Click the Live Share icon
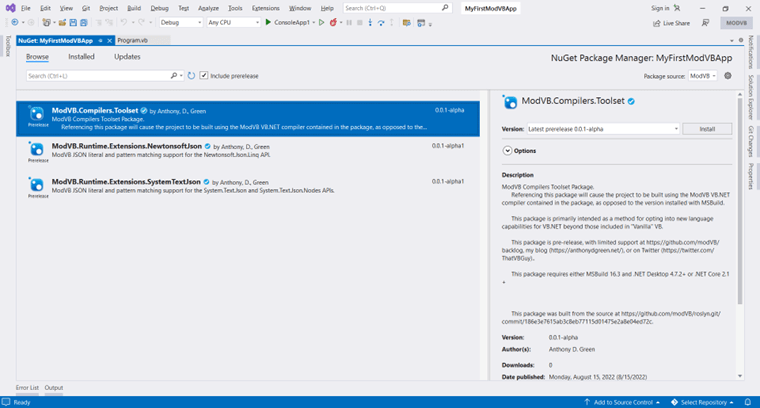This screenshot has width=760, height=408. [655, 22]
